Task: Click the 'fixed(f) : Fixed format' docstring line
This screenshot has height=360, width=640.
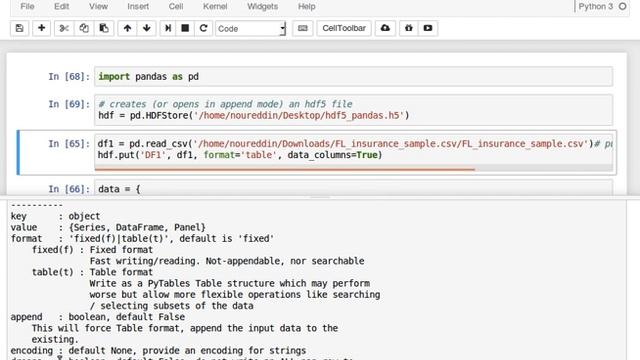Action: pyautogui.click(x=92, y=250)
